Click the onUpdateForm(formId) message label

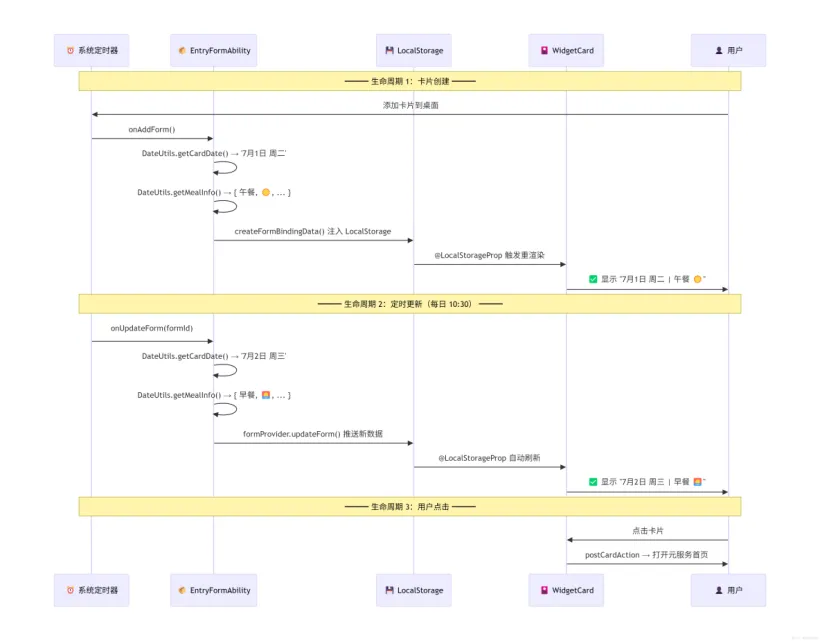(x=152, y=328)
